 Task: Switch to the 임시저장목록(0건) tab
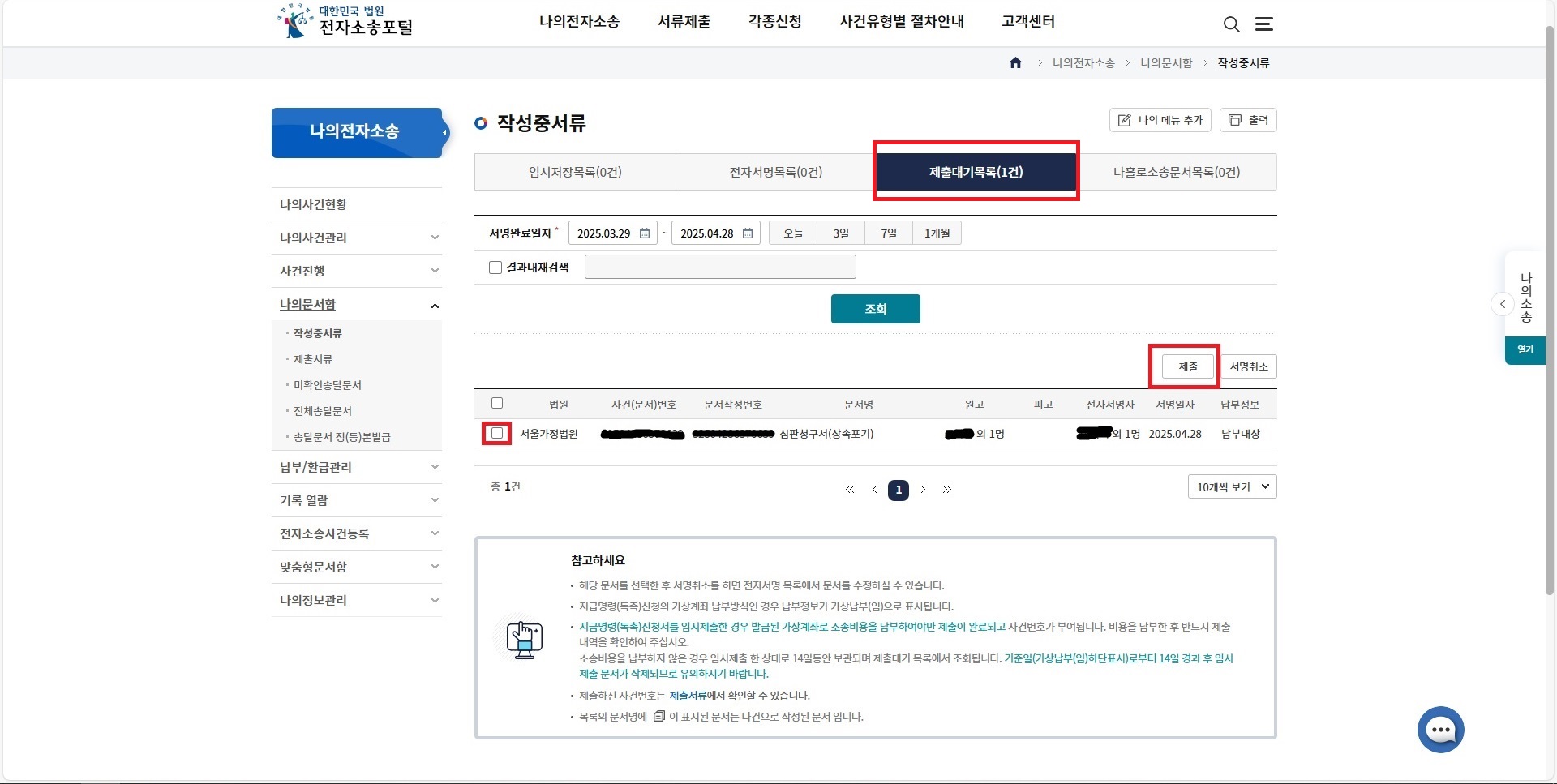pos(576,172)
